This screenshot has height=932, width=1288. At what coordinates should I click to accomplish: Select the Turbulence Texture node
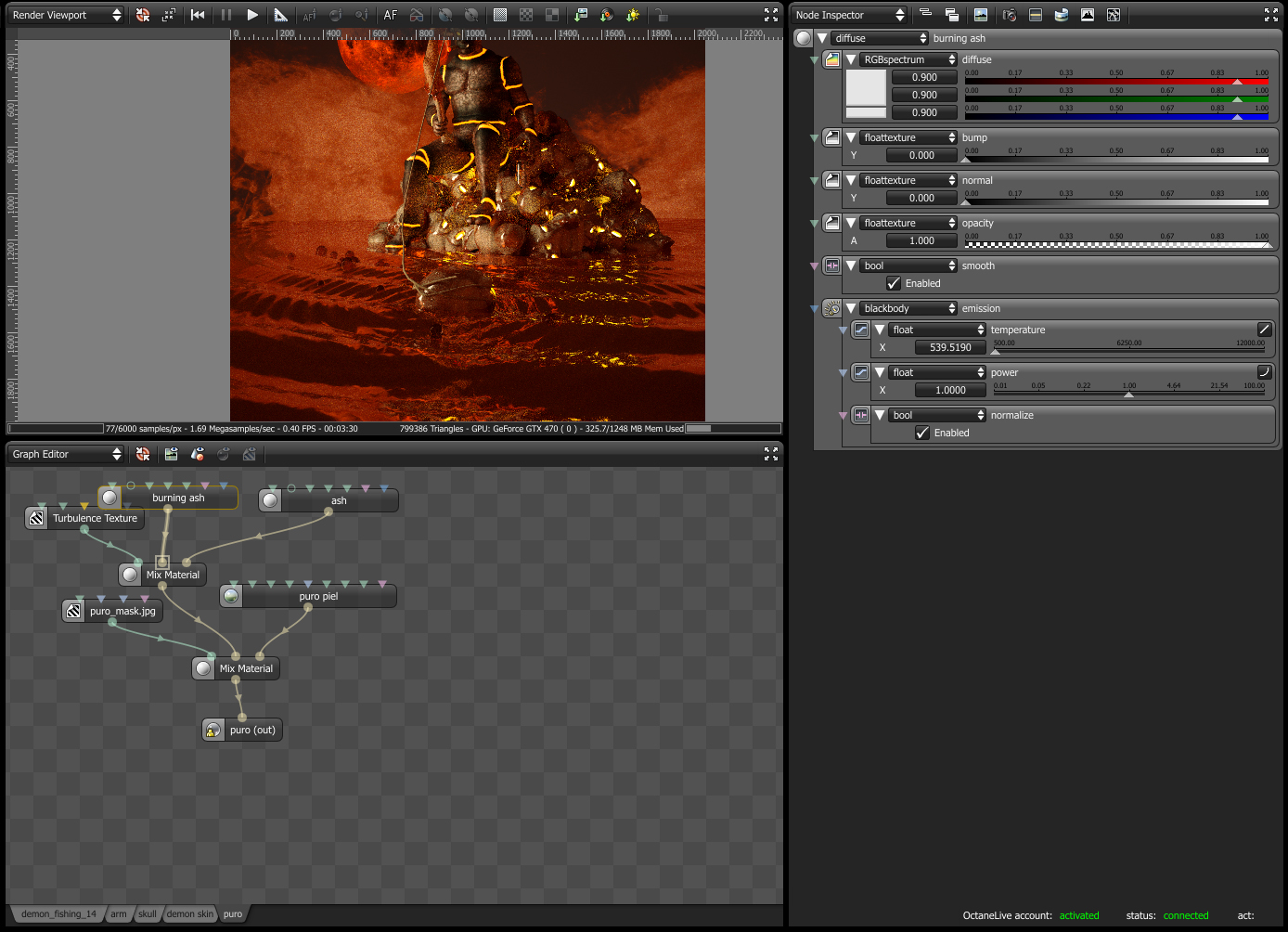pos(84,519)
